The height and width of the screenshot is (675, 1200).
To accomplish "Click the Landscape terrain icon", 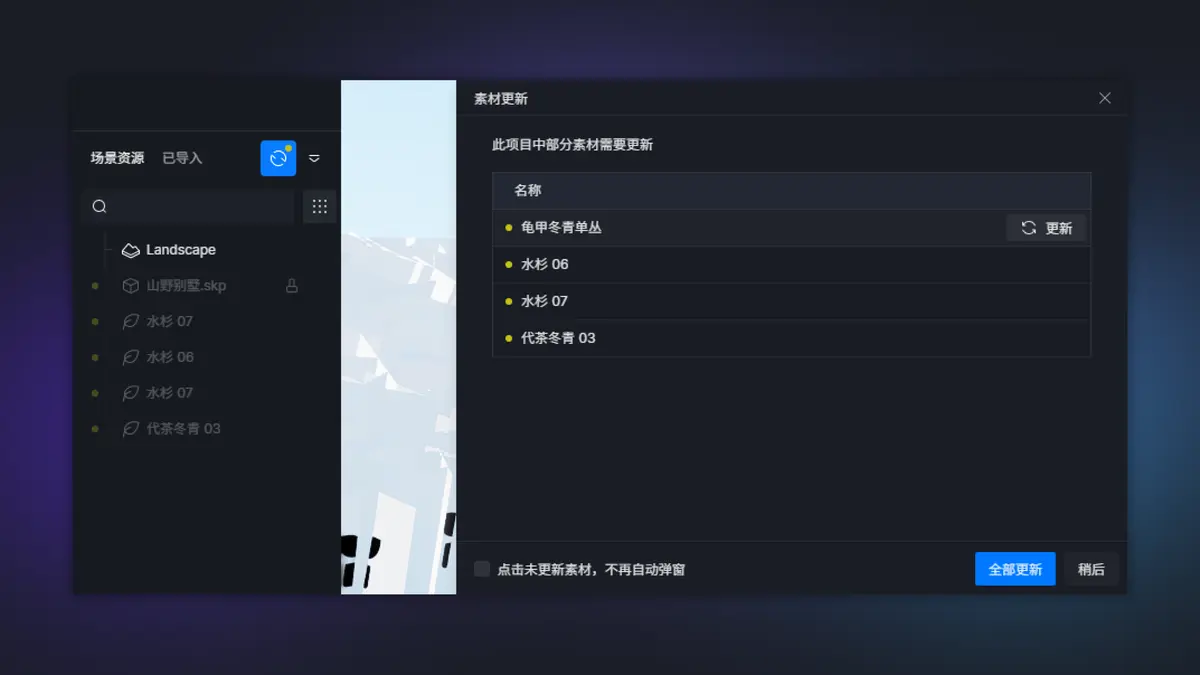I will [130, 250].
